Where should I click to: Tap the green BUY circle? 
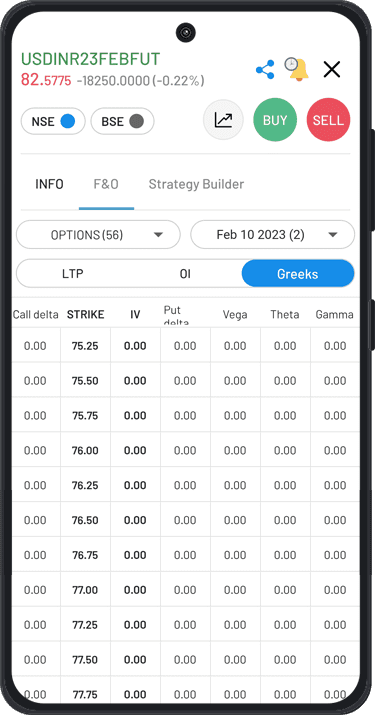coord(275,120)
